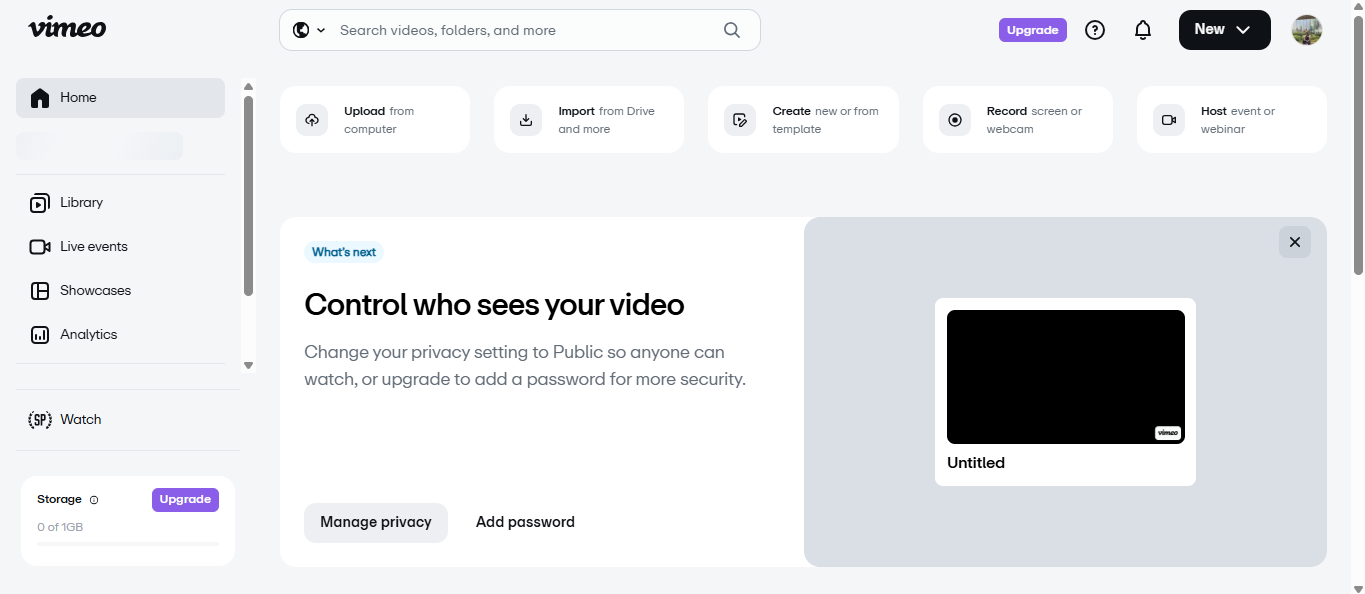Open the Library section
Screen dimensions: 1365x594
81,202
